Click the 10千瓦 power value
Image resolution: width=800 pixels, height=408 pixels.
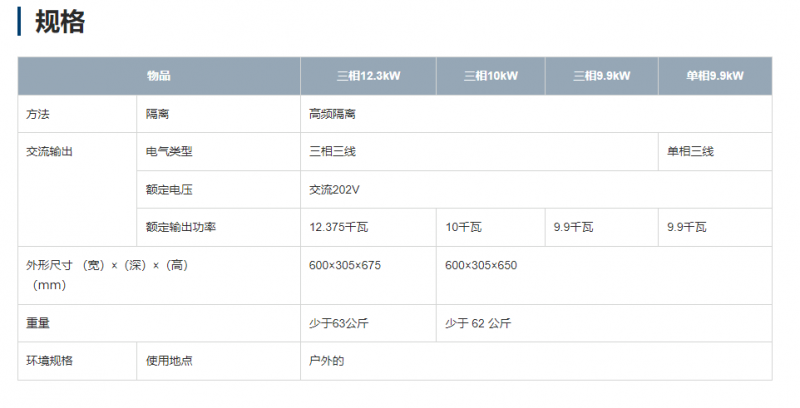click(464, 227)
